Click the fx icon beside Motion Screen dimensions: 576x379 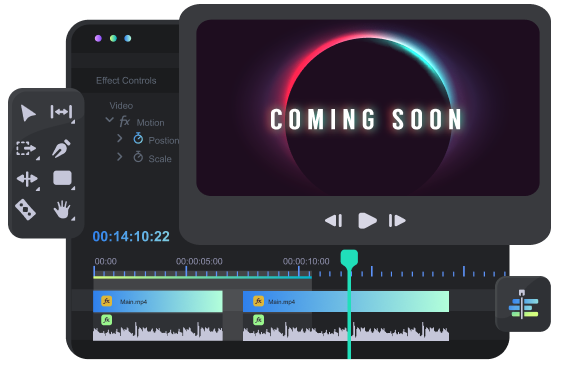point(125,121)
